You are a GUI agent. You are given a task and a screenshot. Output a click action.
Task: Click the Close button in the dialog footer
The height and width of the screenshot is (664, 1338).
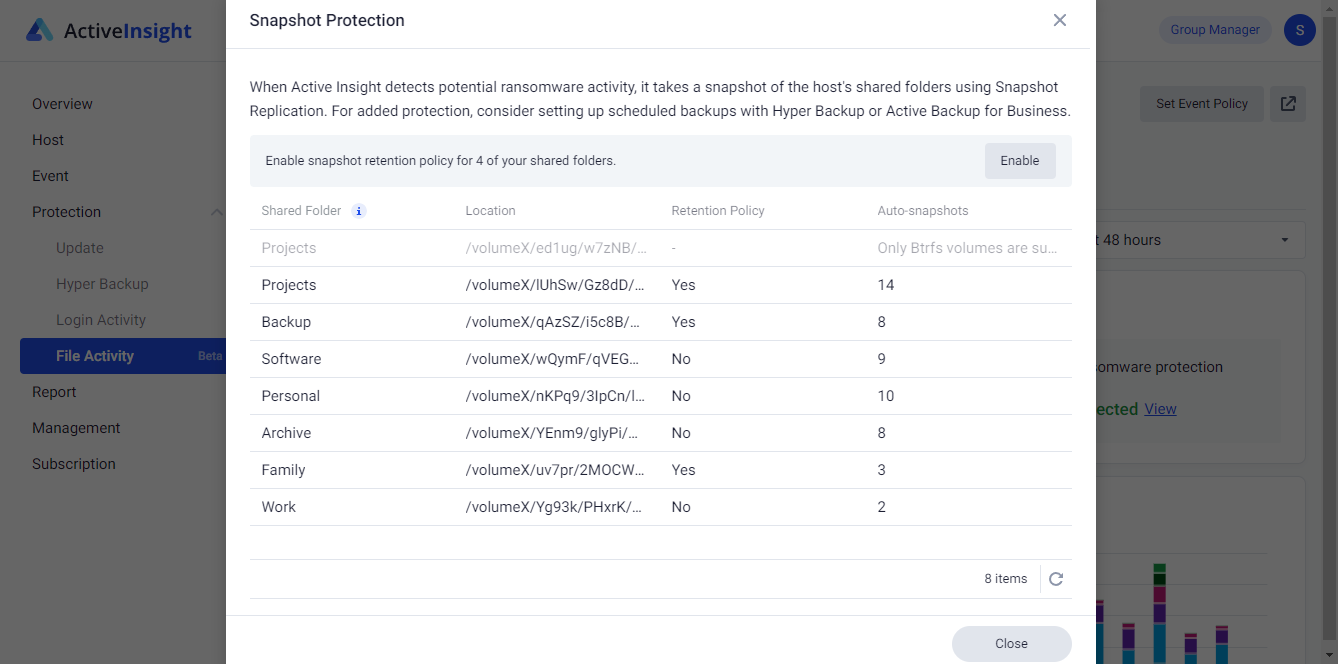(x=1011, y=644)
